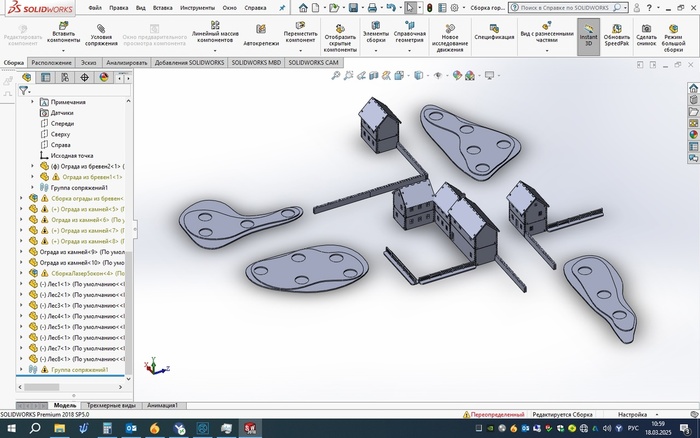Click the Анимация1 bottom tab

pyautogui.click(x=162, y=405)
